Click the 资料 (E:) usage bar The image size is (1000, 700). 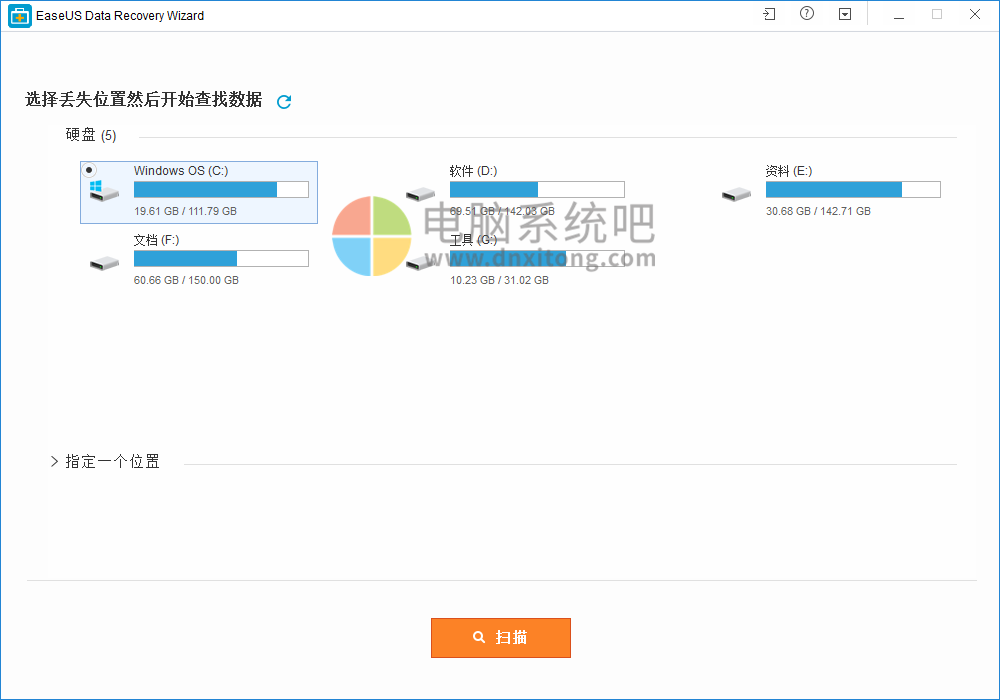tap(853, 189)
